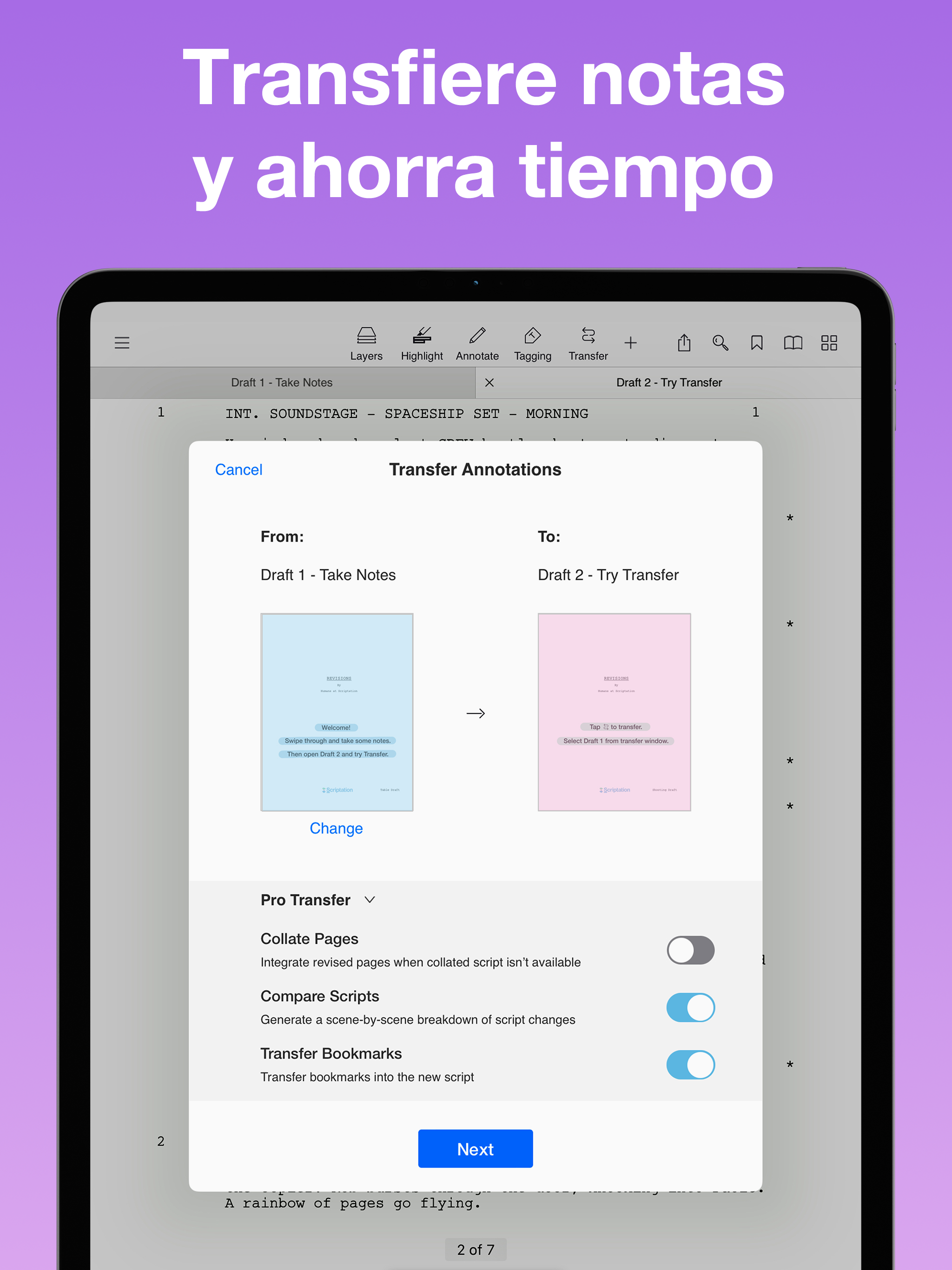
Task: Open the hamburger sidebar menu
Action: coord(122,343)
